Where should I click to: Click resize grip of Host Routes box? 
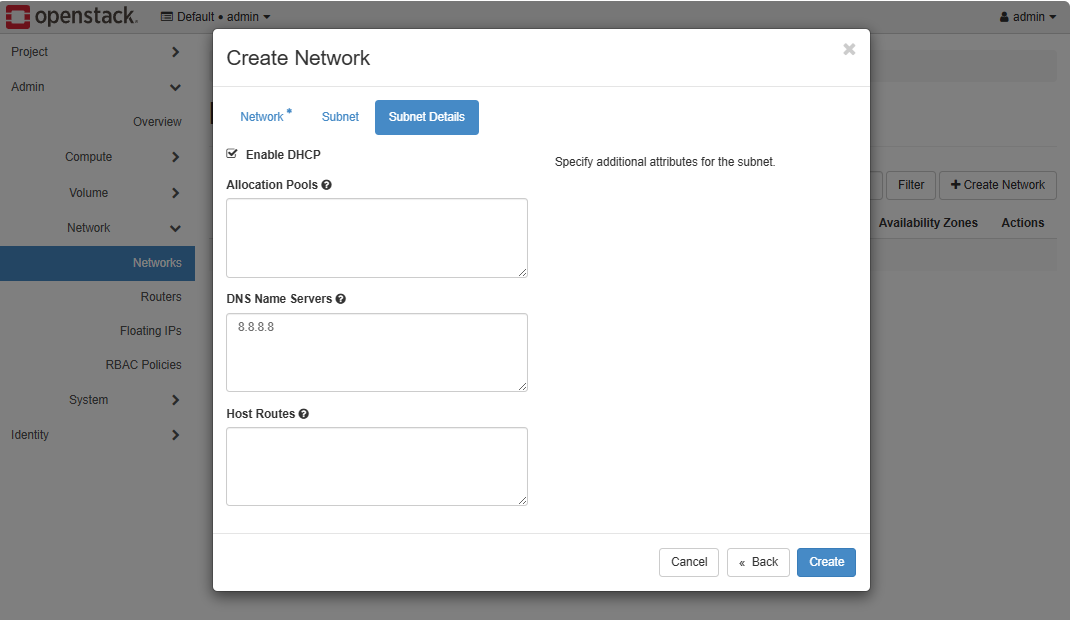(521, 499)
